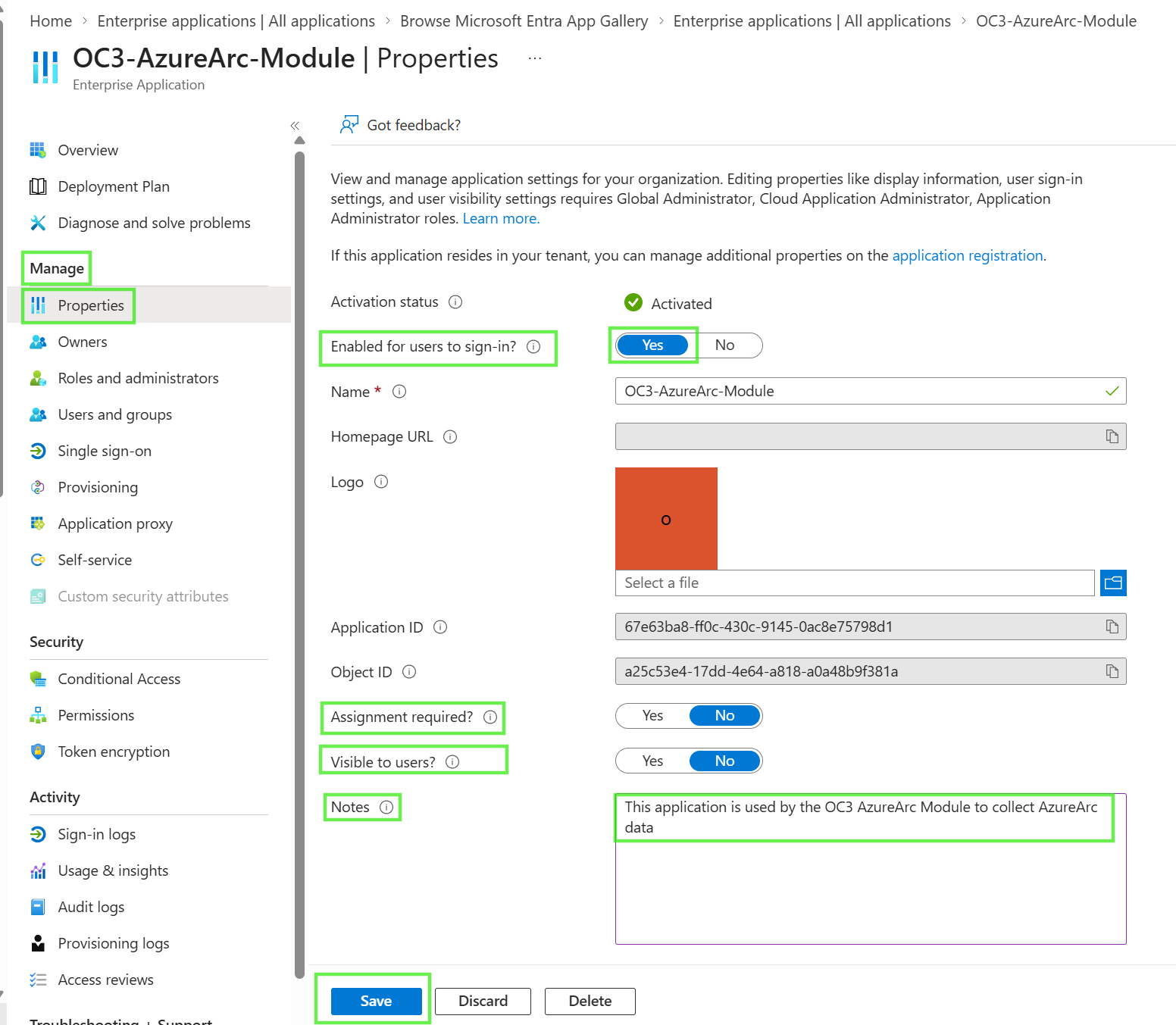
Task: Show info tooltip for Visible to users
Action: [x=452, y=761]
